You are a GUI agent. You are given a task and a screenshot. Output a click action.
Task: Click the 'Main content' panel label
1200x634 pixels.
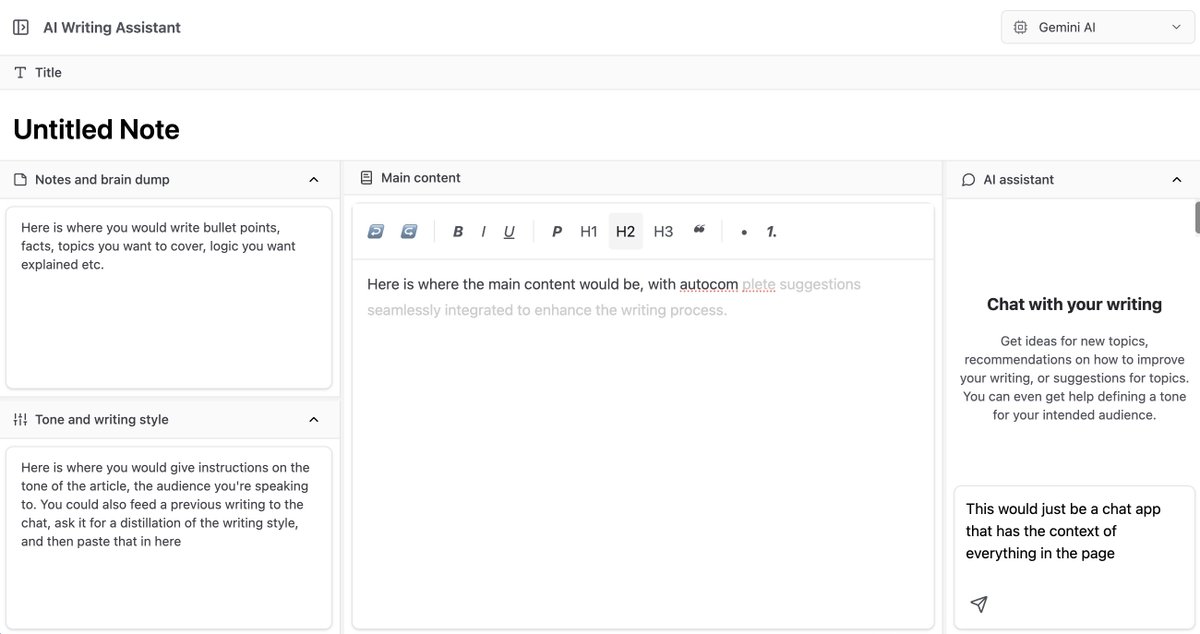tap(421, 178)
